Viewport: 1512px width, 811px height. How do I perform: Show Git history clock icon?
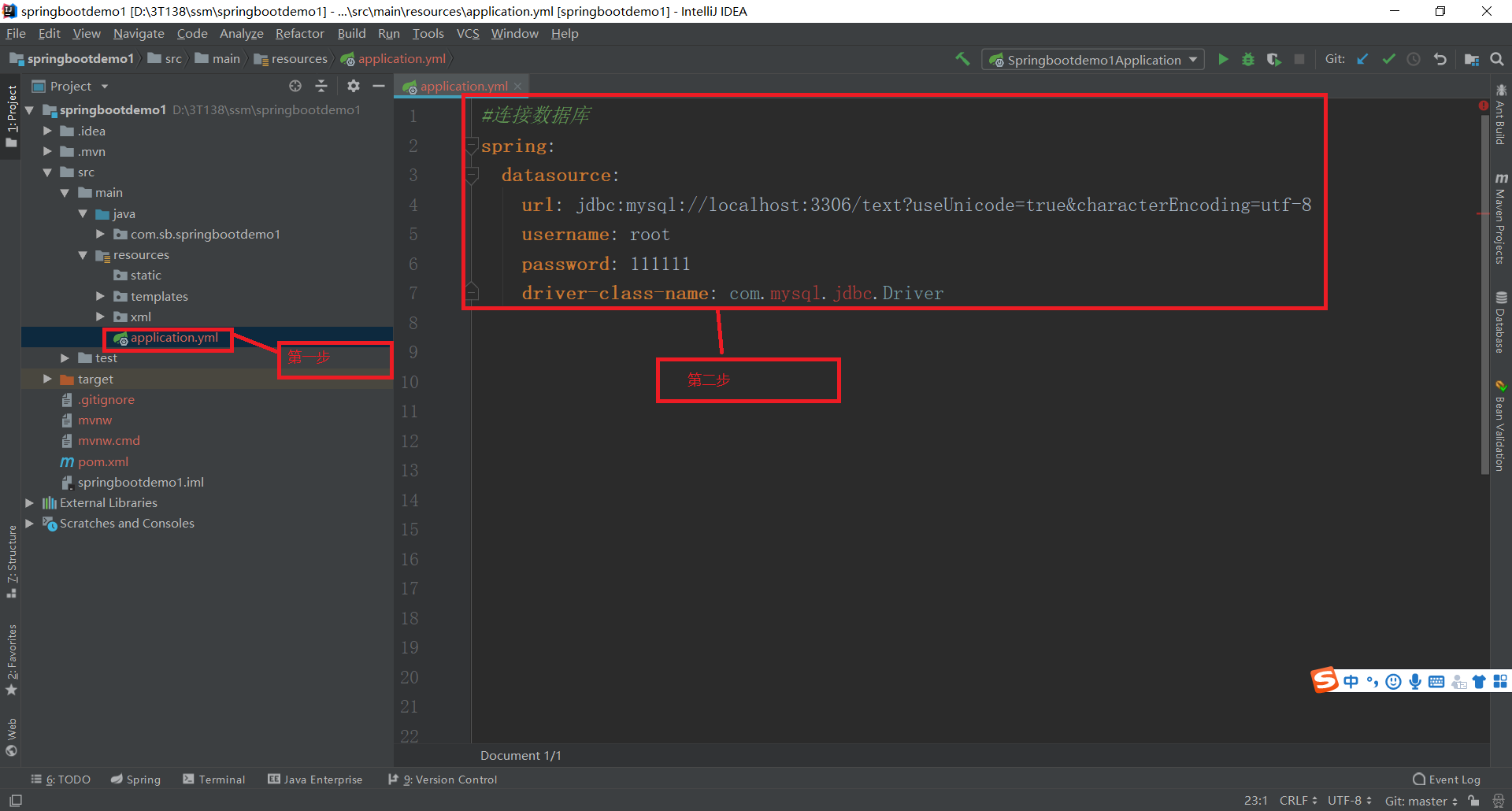[1414, 59]
